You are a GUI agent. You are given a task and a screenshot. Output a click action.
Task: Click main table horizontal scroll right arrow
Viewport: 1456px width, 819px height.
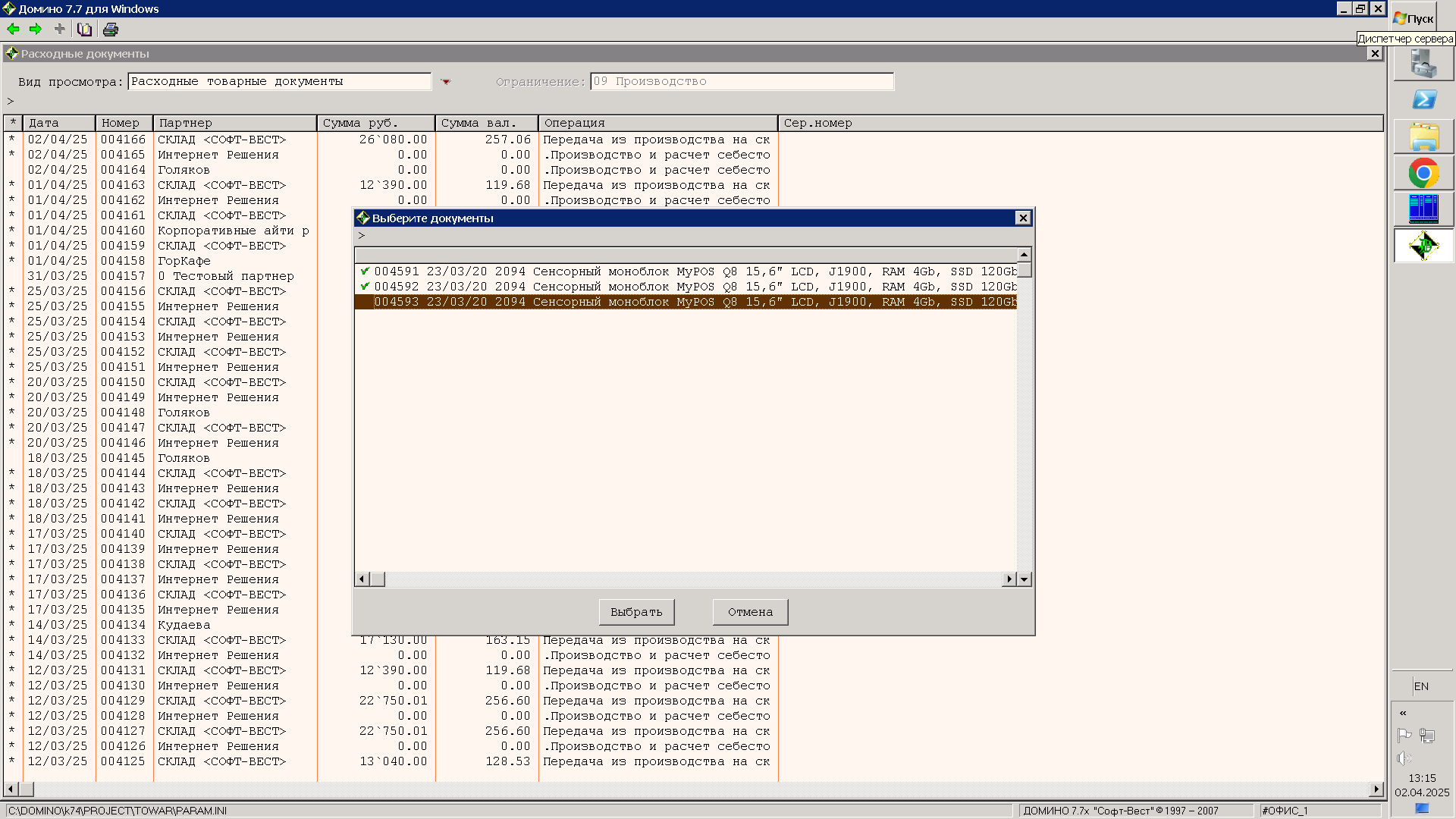[1376, 789]
